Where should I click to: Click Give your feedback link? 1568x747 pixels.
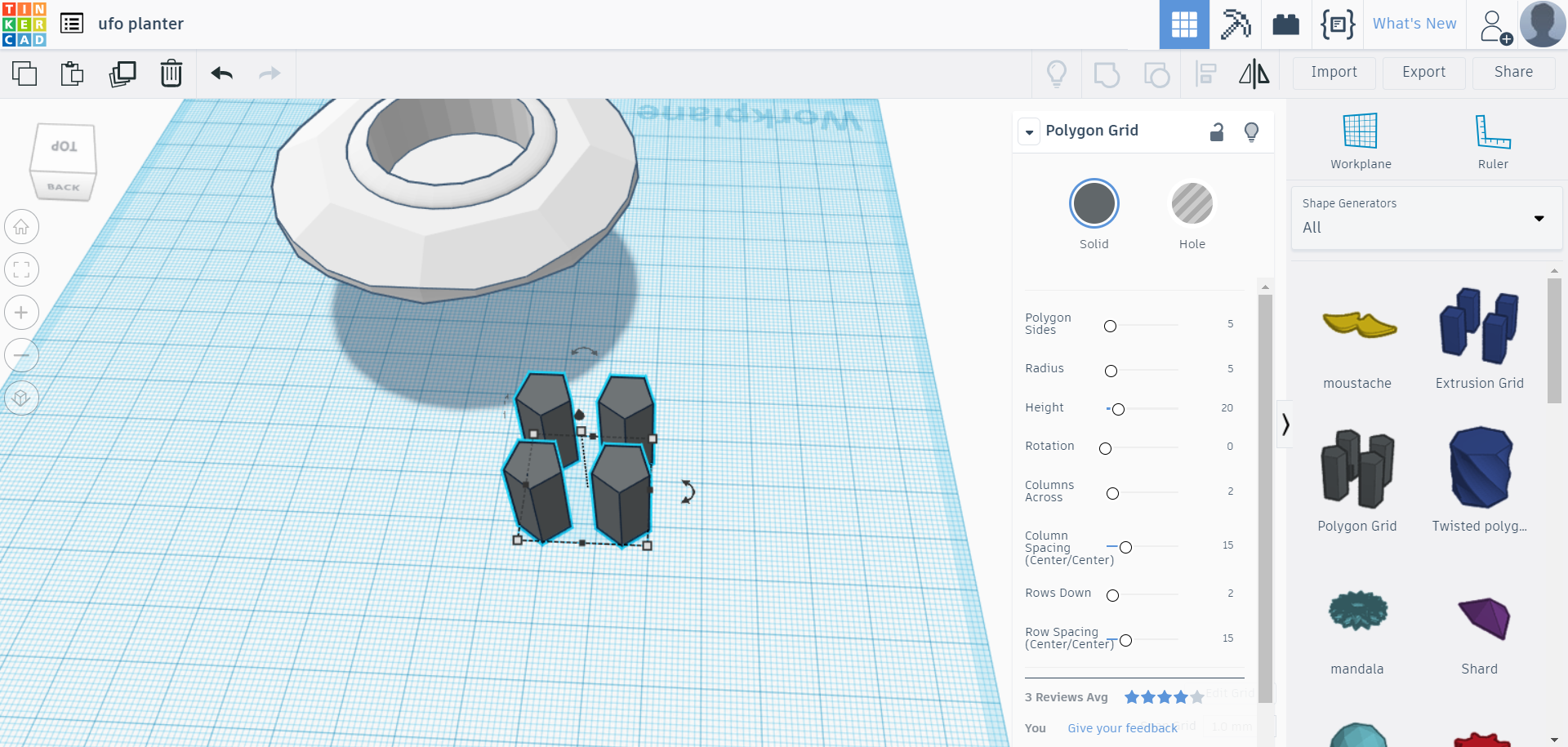point(1122,728)
